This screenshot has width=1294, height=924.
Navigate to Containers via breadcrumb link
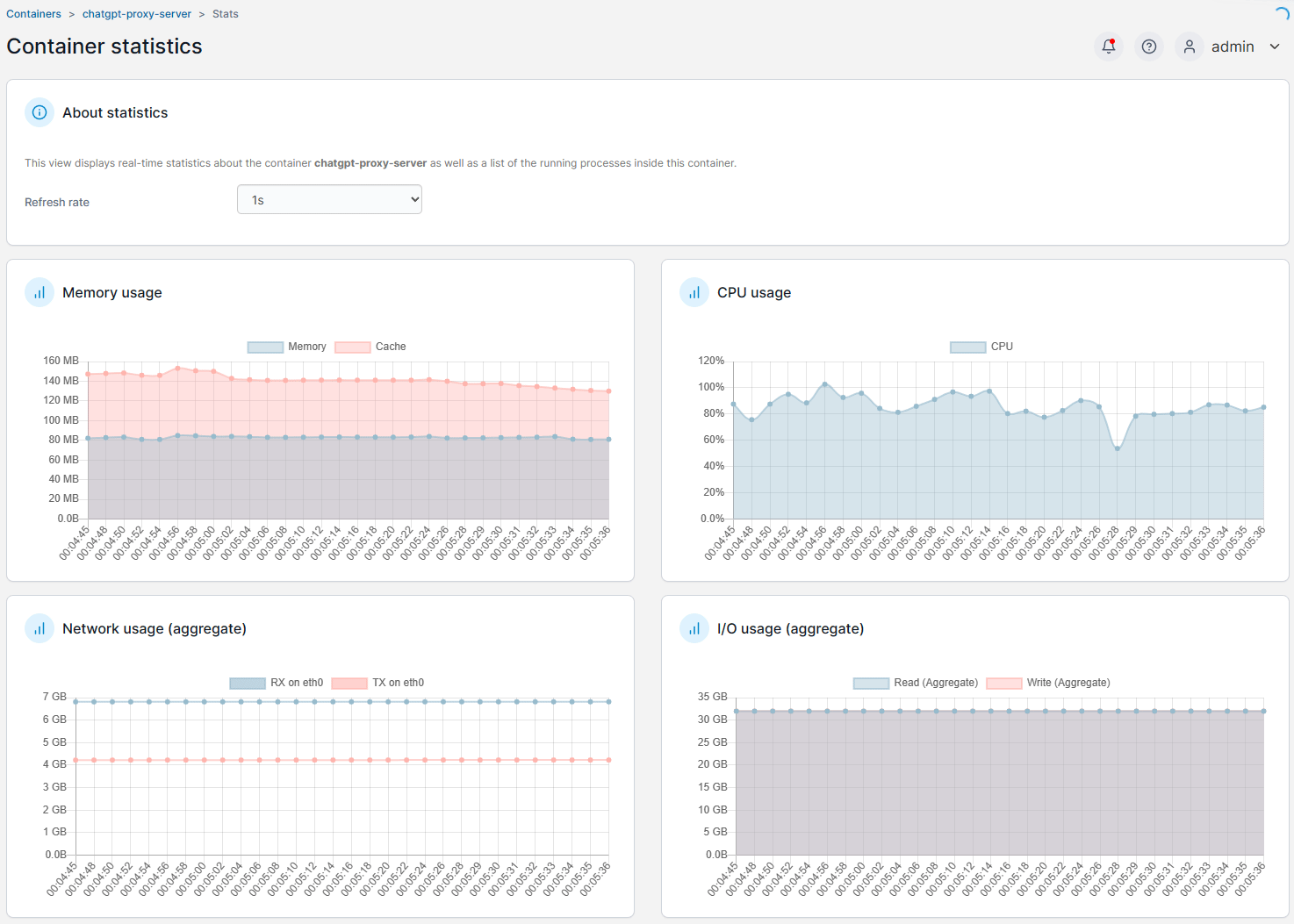[x=34, y=13]
